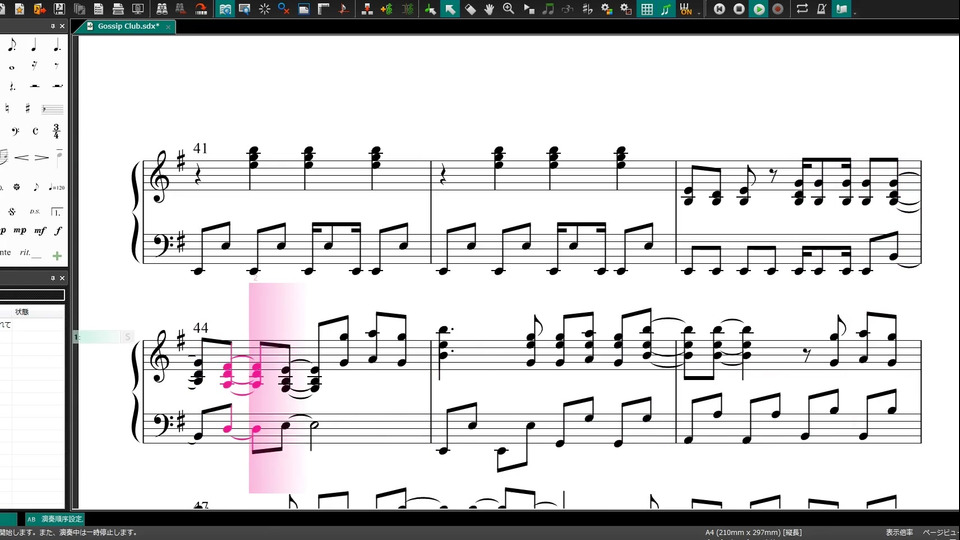Click the favorites star document icon
Screen dimensions: 960x540
[20, 9]
